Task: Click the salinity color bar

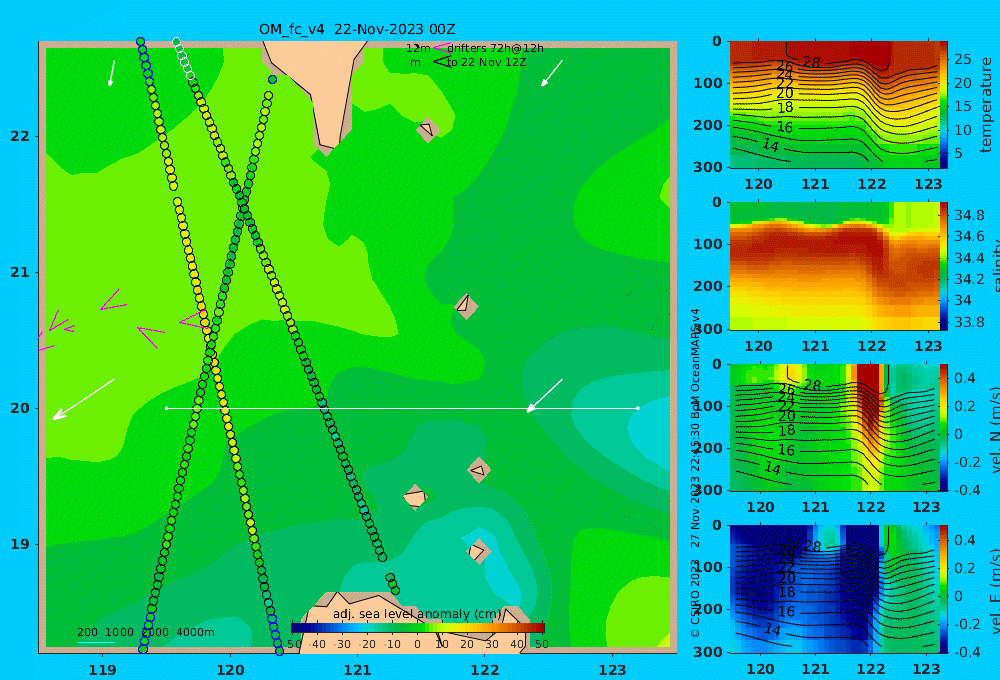Action: (943, 266)
